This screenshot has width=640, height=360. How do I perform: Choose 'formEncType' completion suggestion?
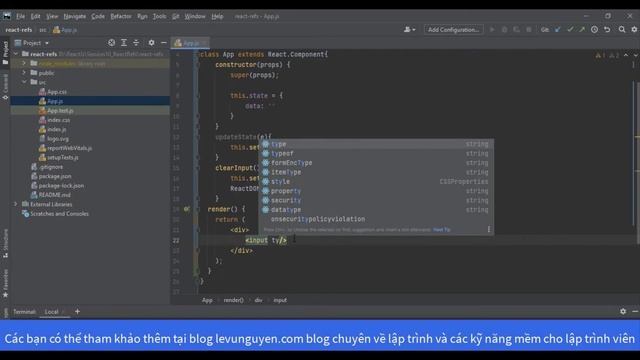pos(376,163)
